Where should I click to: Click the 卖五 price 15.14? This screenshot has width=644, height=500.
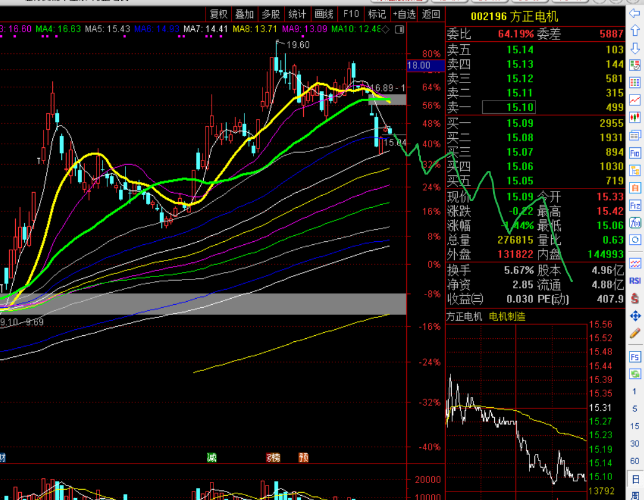click(520, 50)
